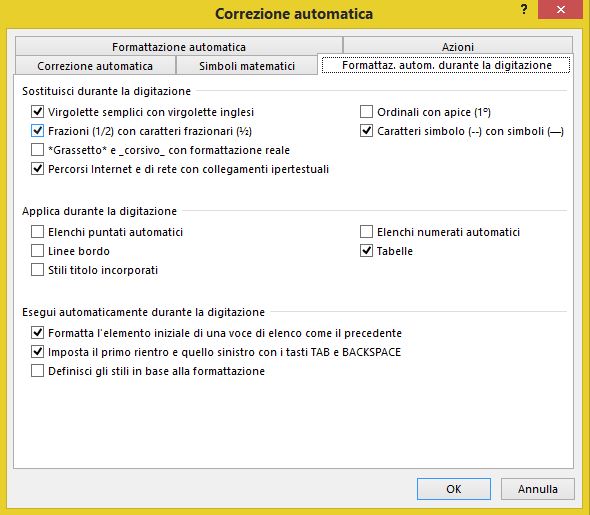Check Ordinali con apice option

[x=366, y=112]
